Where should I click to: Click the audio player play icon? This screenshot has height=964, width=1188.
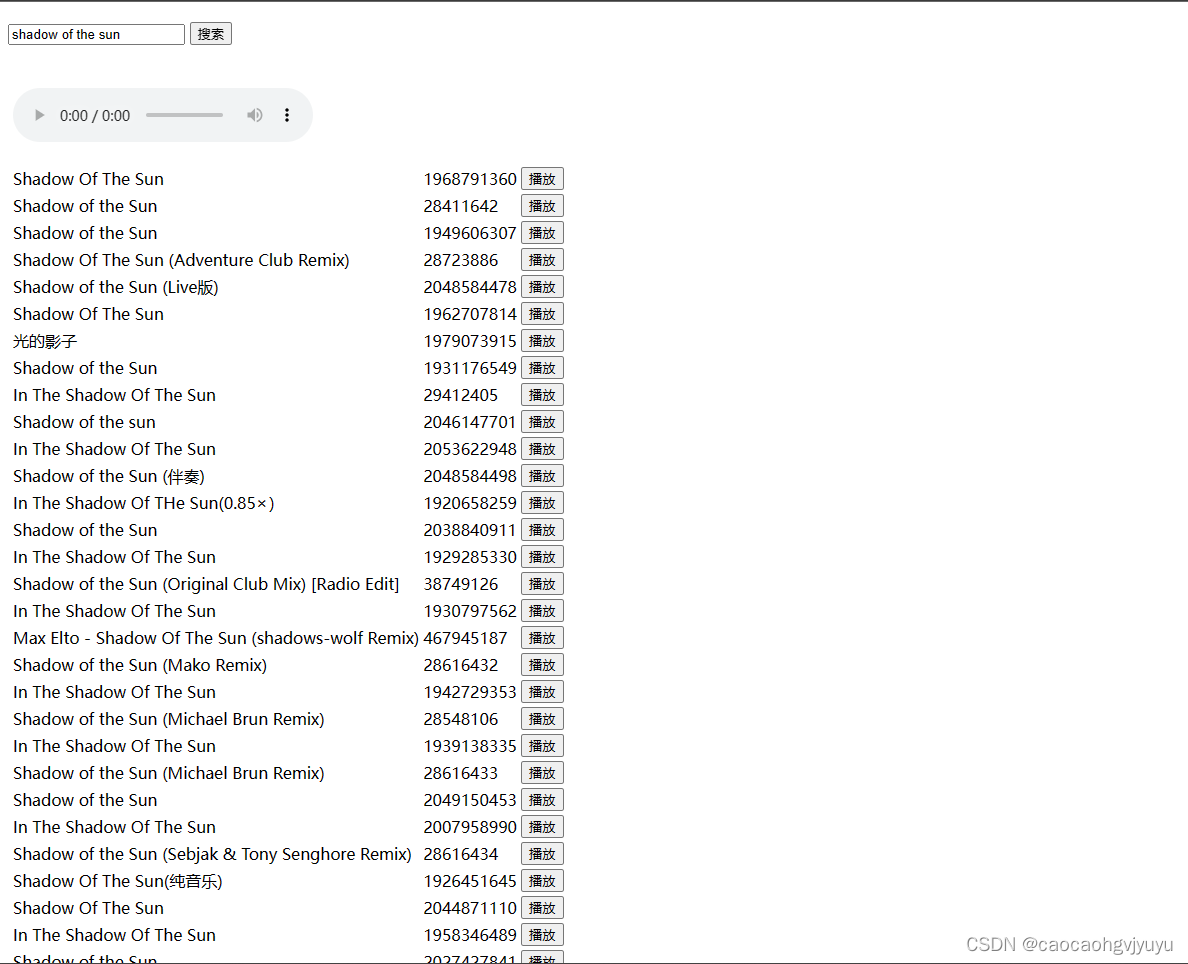[39, 115]
